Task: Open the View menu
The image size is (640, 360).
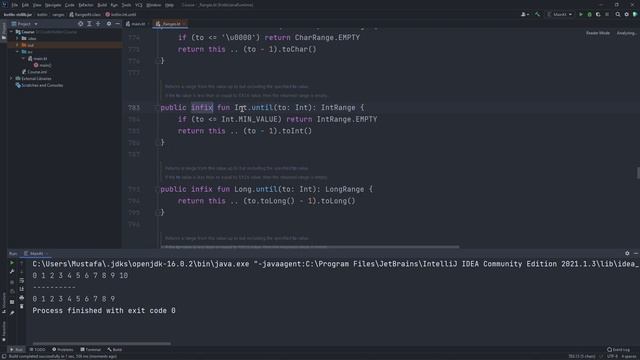Action: point(37,5)
